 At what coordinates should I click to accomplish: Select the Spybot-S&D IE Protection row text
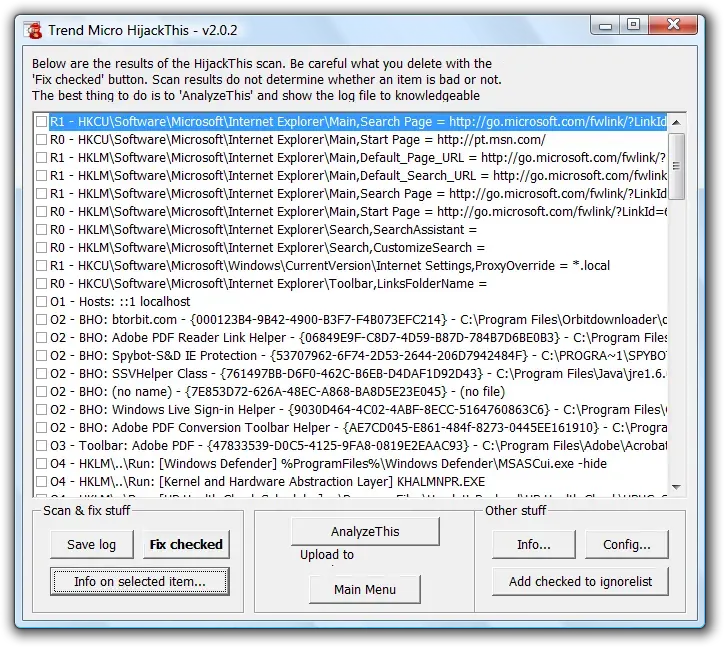[x=358, y=356]
